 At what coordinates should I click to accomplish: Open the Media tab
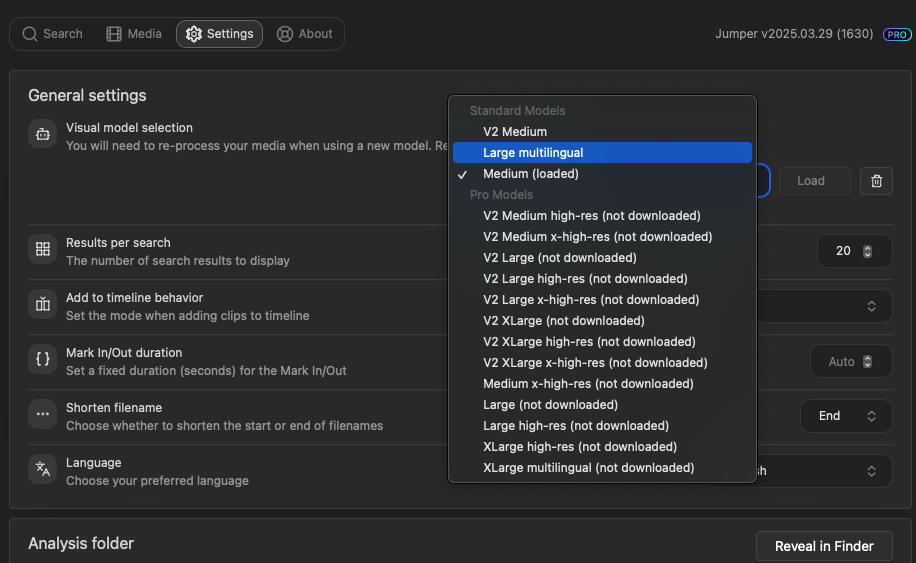(x=134, y=34)
